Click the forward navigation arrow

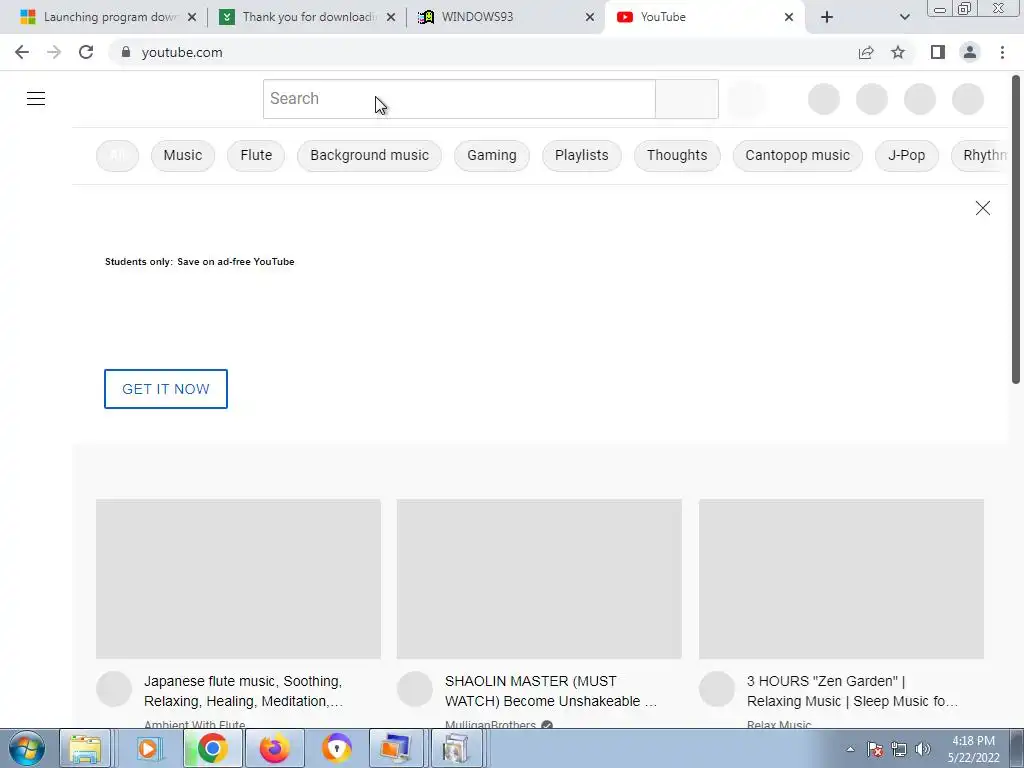point(54,52)
